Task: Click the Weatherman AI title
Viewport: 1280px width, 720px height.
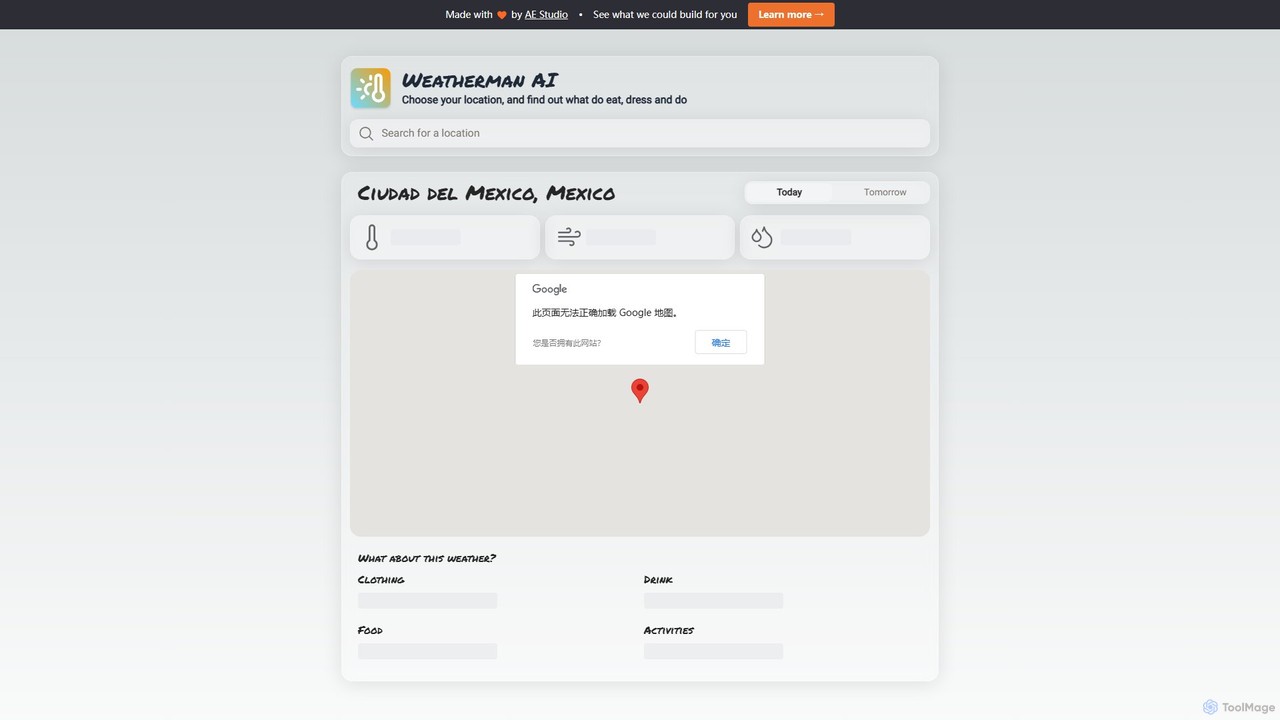Action: point(480,80)
